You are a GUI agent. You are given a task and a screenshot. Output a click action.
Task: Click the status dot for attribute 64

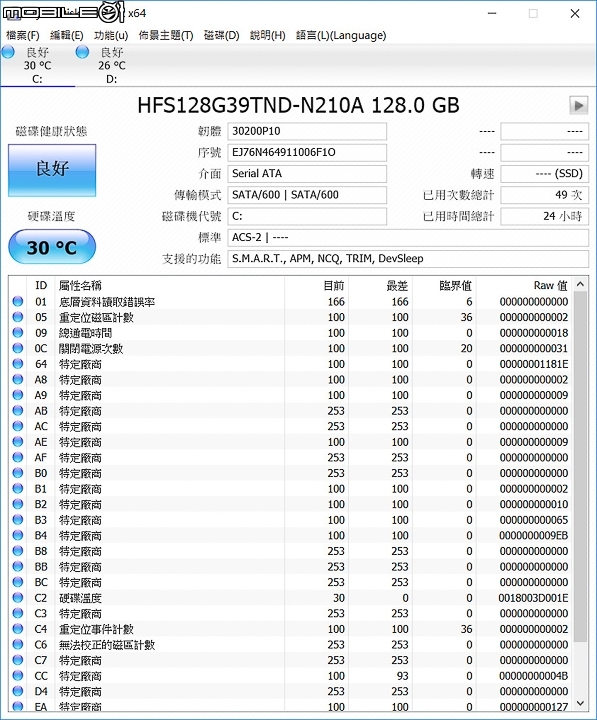(18, 364)
